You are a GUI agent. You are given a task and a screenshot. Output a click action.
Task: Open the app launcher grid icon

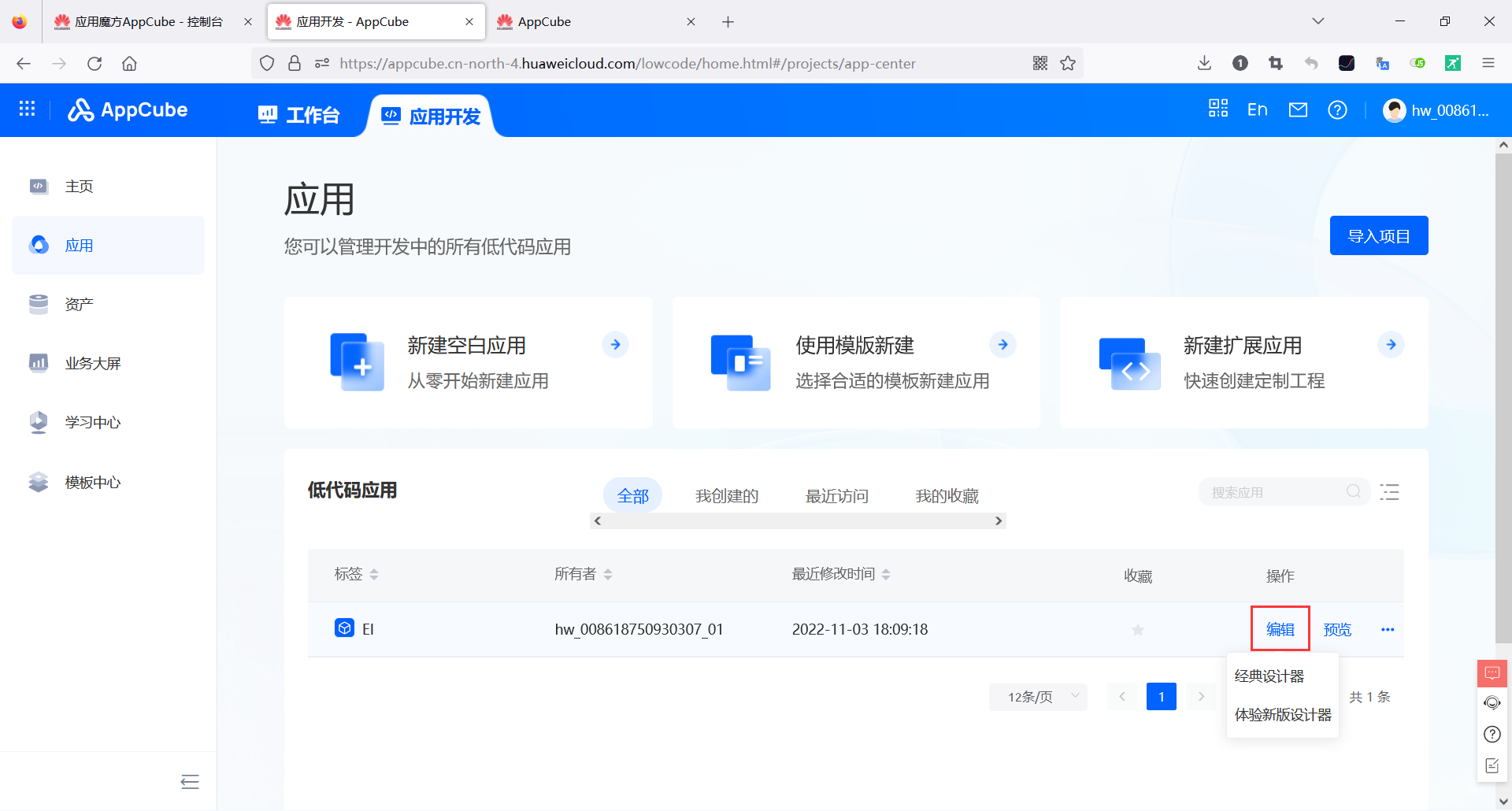click(27, 109)
